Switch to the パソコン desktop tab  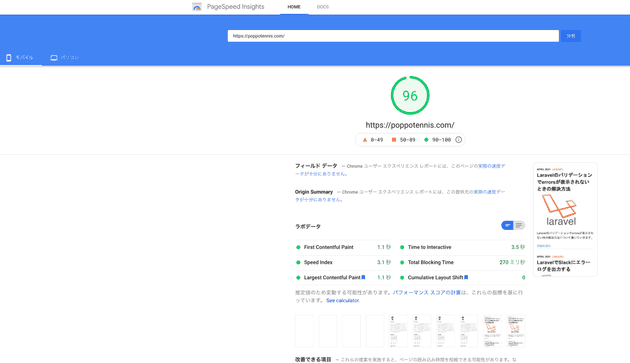coord(64,57)
